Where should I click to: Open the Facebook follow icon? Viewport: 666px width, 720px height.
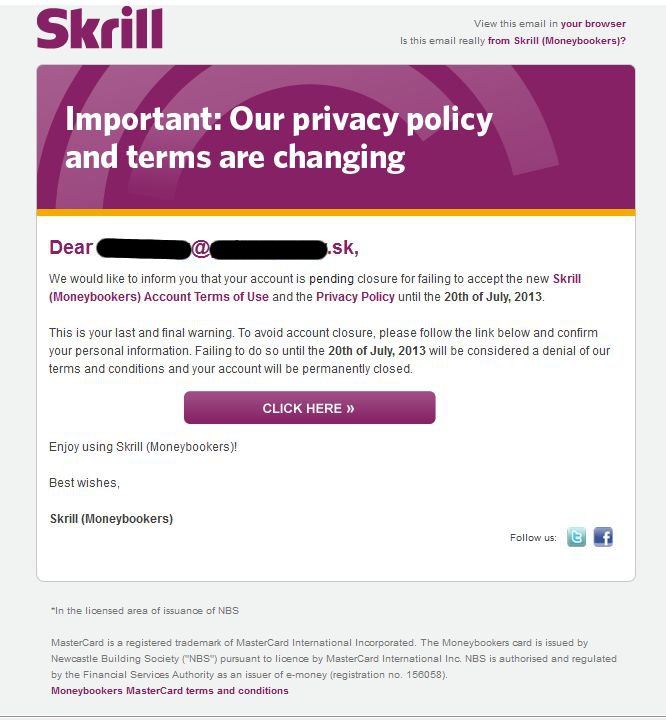(x=603, y=537)
